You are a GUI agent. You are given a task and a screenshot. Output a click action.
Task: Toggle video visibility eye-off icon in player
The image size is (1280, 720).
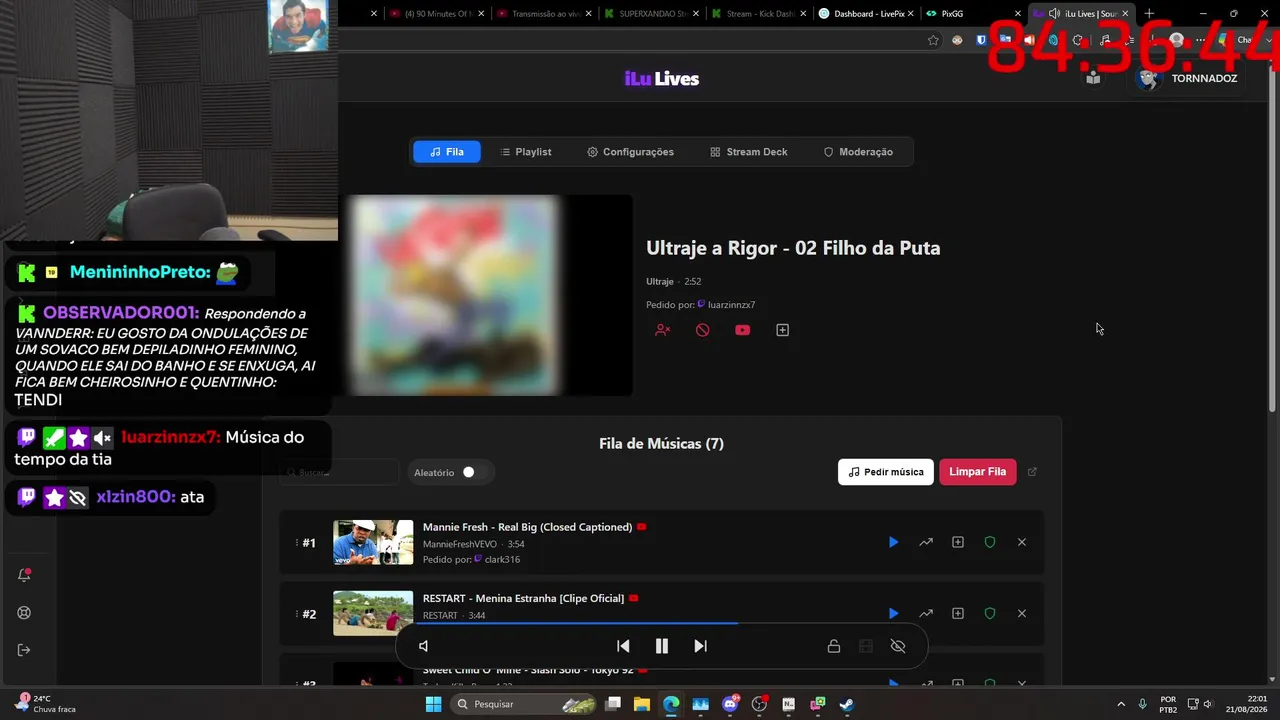pos(898,646)
